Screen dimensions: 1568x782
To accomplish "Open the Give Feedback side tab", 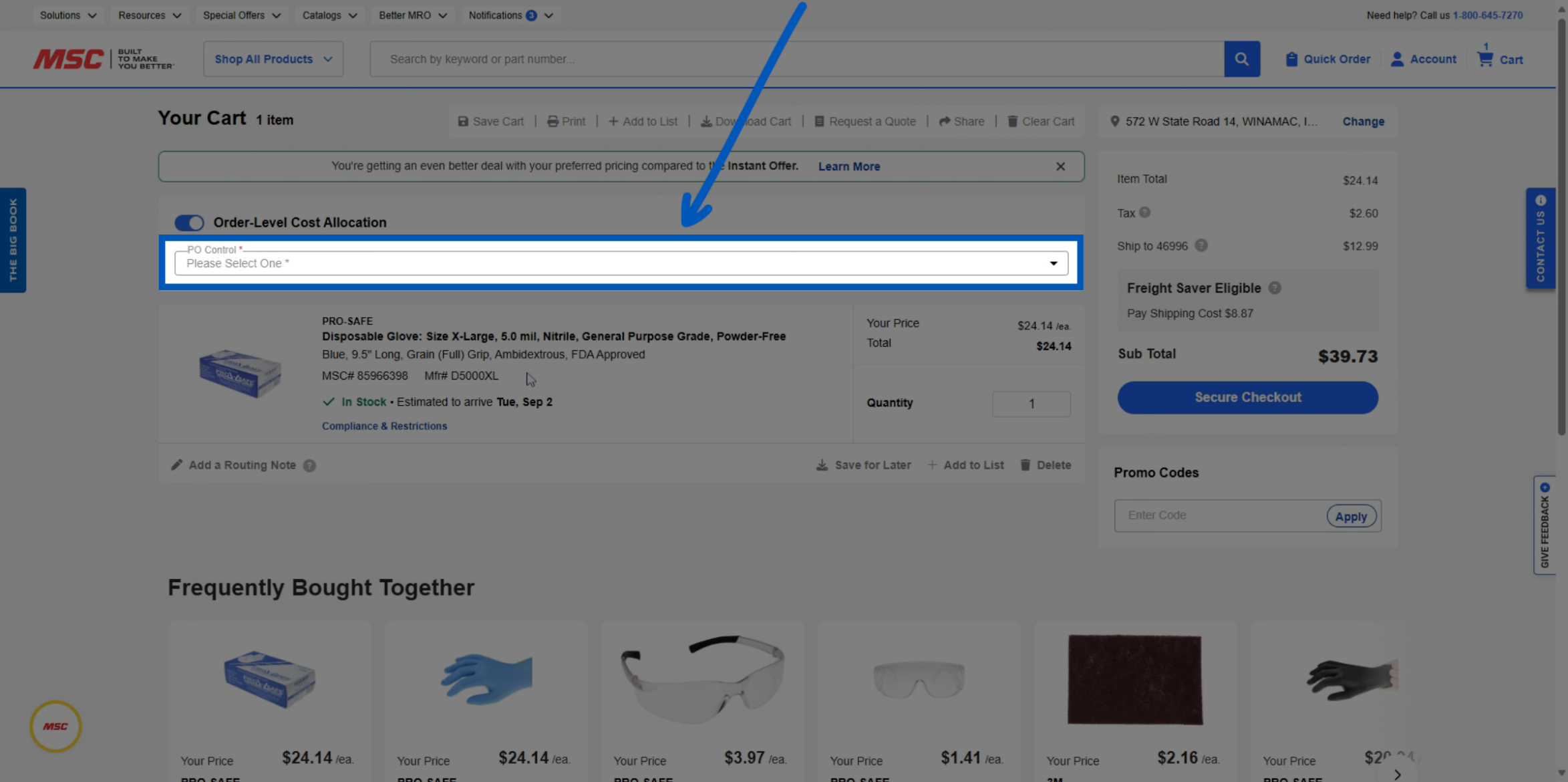I will 1544,525.
